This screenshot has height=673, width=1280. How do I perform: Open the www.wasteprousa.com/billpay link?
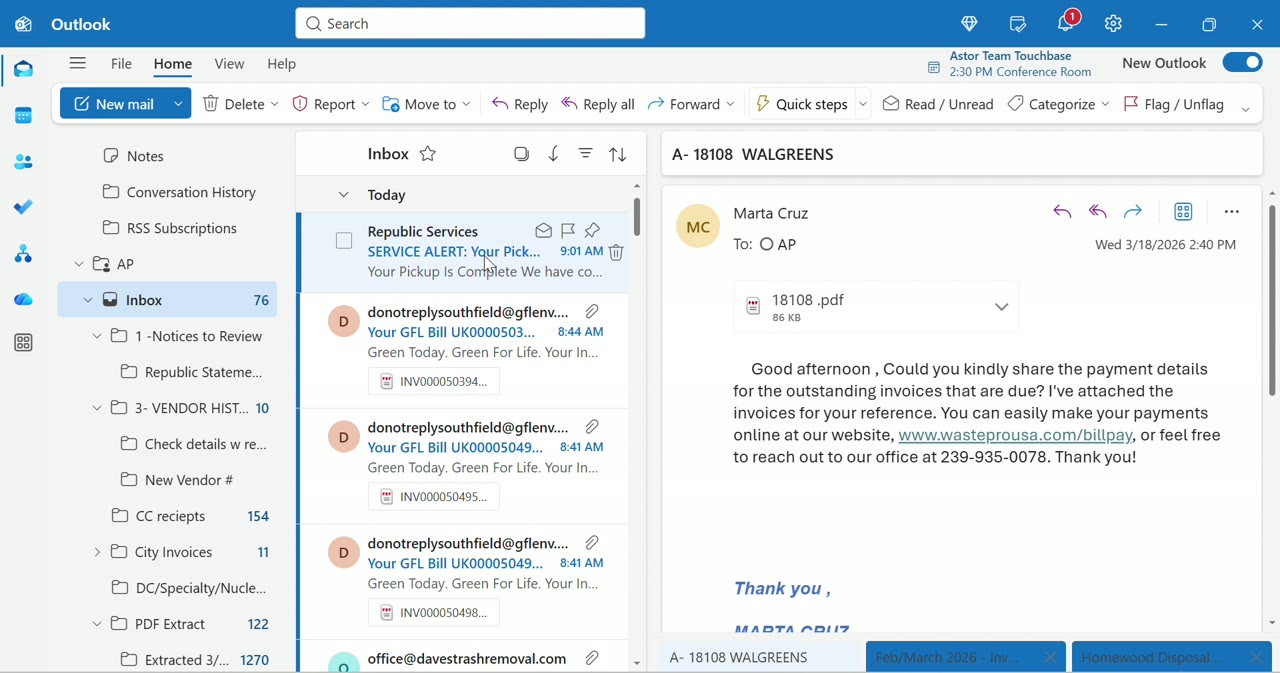(x=1014, y=434)
